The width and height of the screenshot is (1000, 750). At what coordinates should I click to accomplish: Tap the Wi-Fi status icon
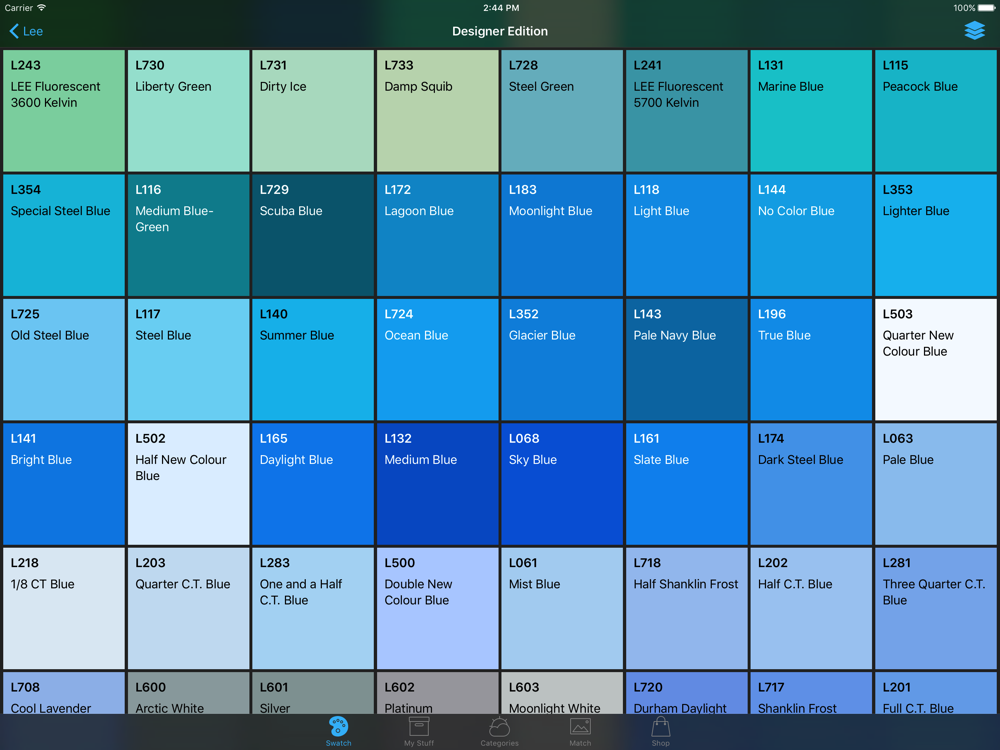tap(41, 8)
